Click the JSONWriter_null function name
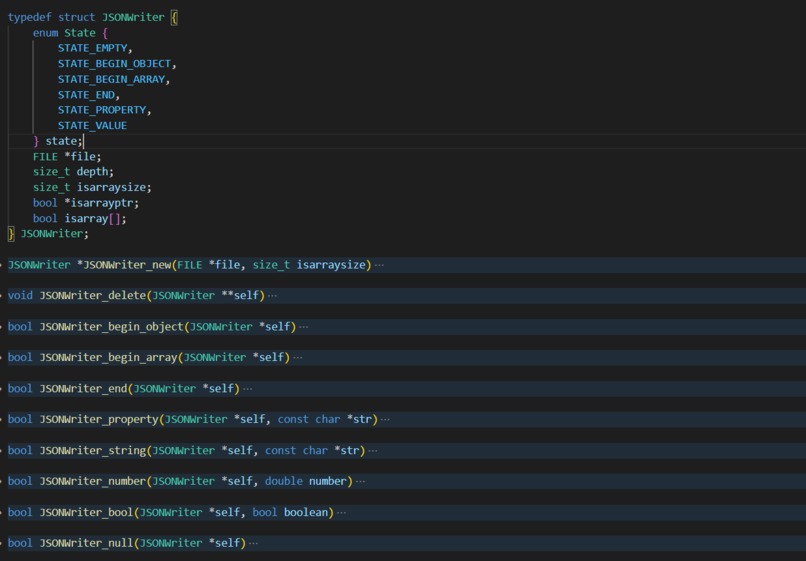806x561 pixels. (x=86, y=543)
